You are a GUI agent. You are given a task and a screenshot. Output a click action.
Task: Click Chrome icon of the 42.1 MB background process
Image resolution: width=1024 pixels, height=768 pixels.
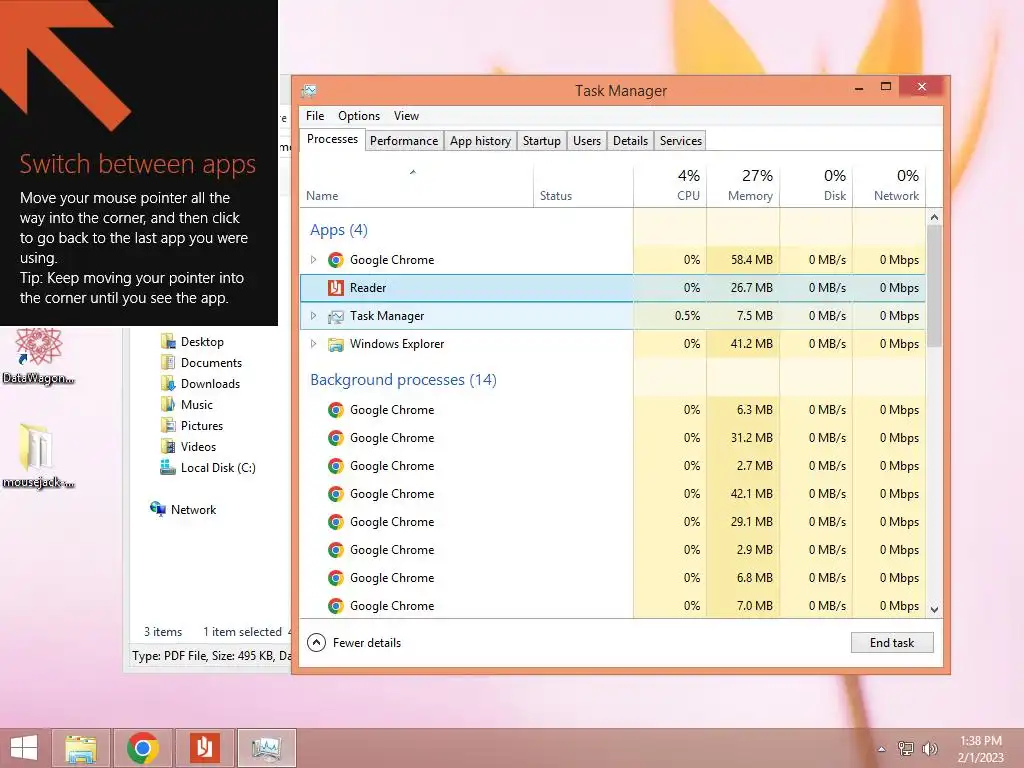(x=336, y=494)
